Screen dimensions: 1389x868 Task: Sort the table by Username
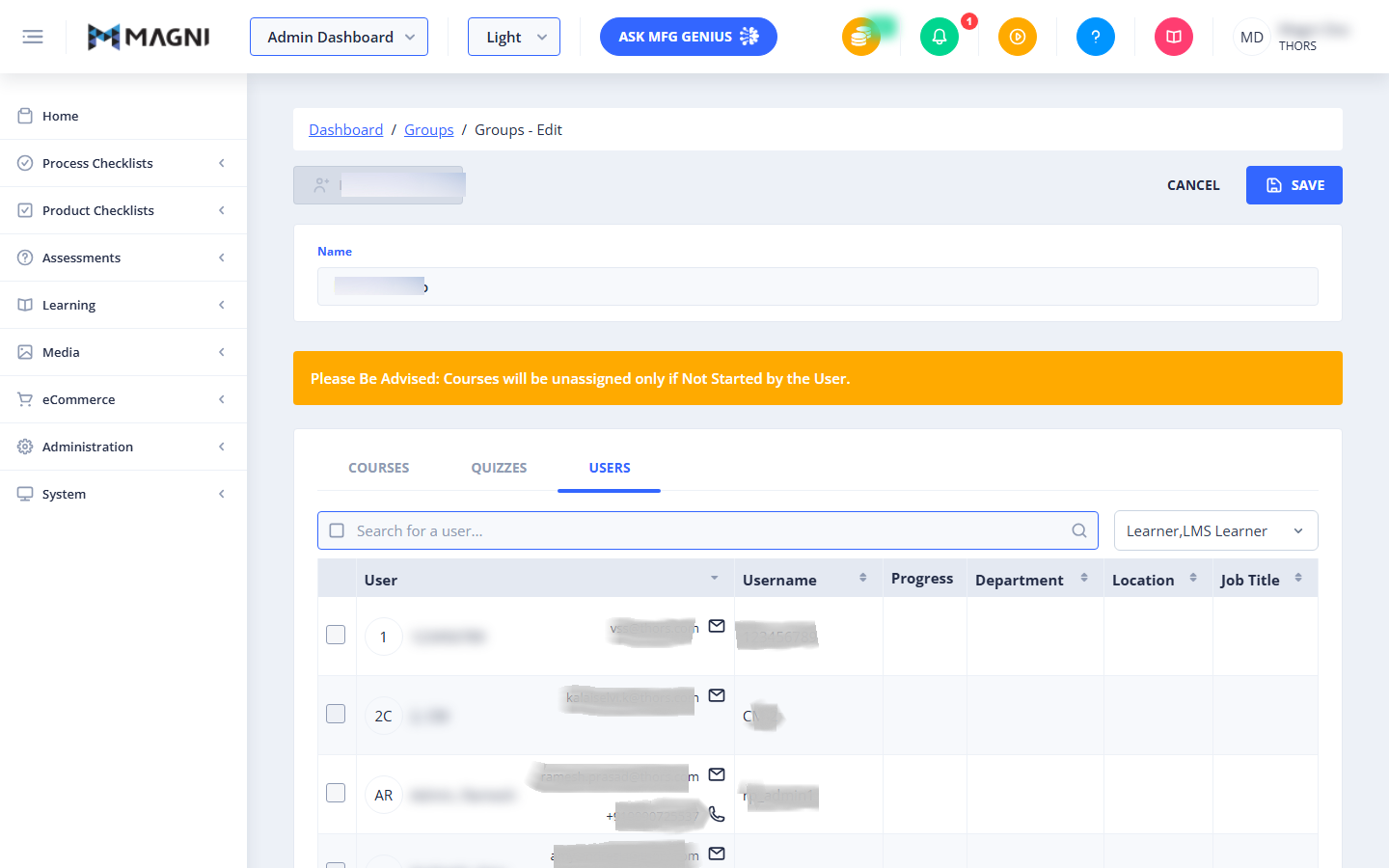click(862, 578)
